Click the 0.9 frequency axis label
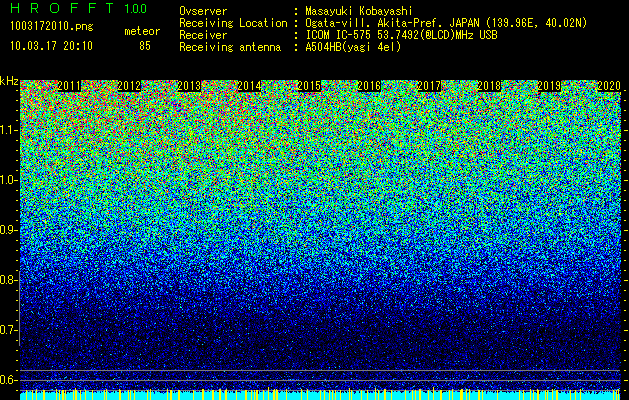Image resolution: width=629 pixels, height=400 pixels. (8, 230)
